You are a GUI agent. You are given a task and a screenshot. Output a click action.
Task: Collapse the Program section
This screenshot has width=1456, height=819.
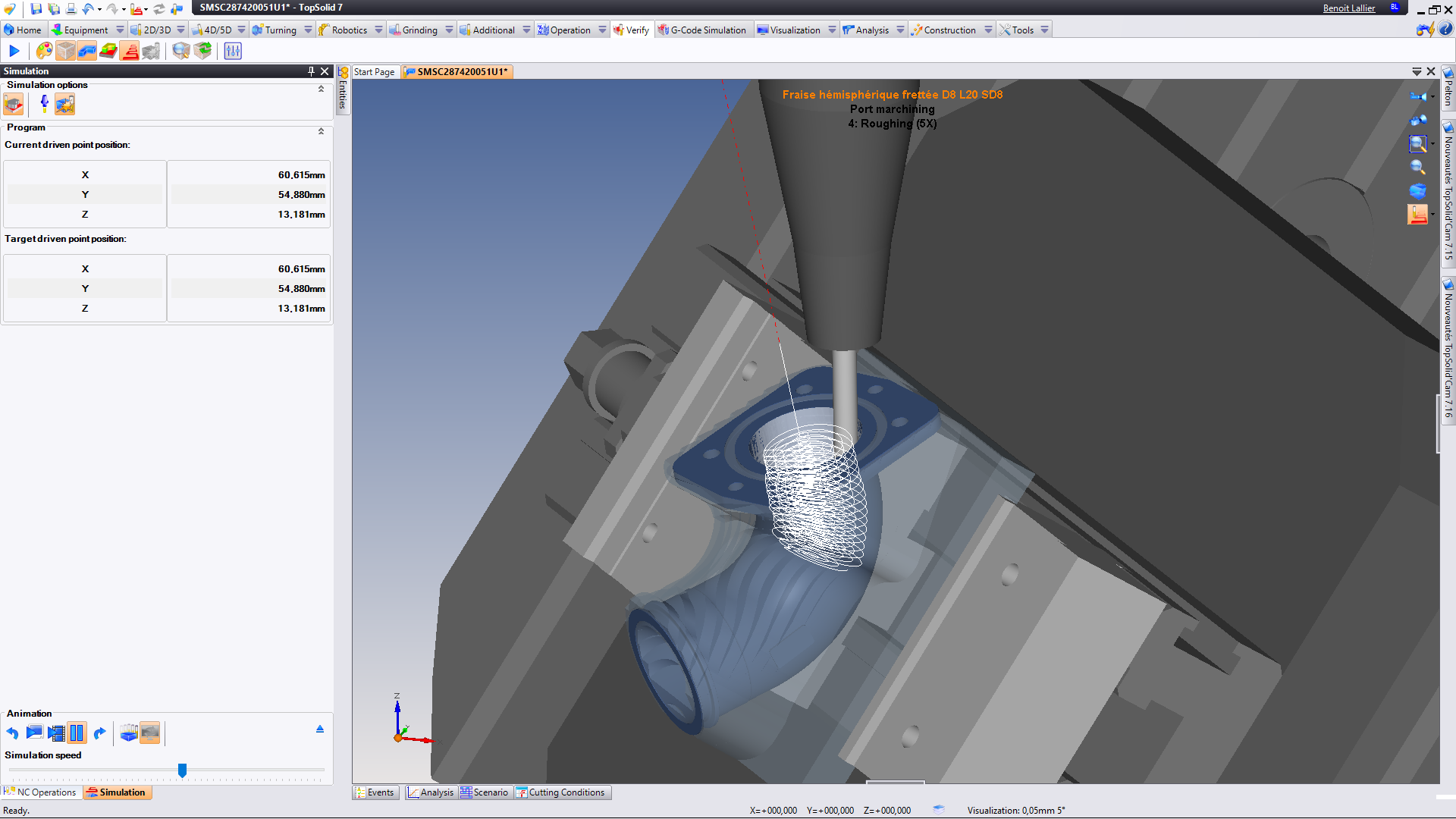pyautogui.click(x=321, y=131)
